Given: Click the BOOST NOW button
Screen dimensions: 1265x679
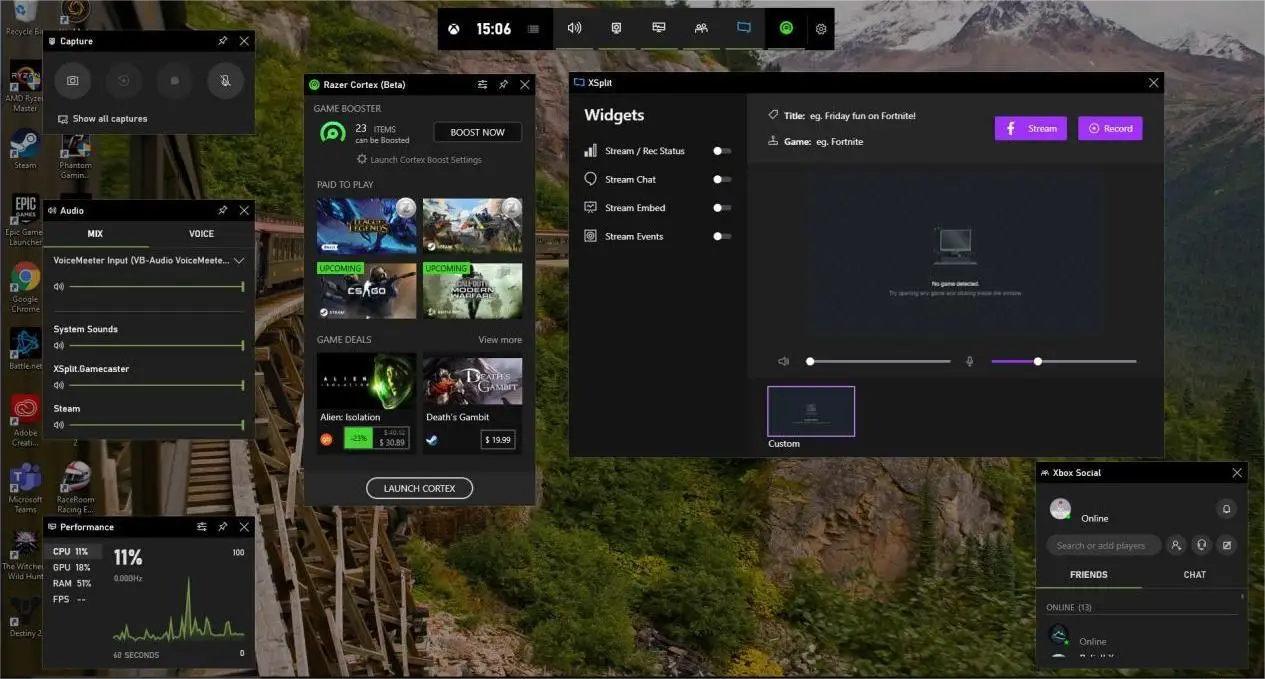Looking at the screenshot, I should coord(477,132).
